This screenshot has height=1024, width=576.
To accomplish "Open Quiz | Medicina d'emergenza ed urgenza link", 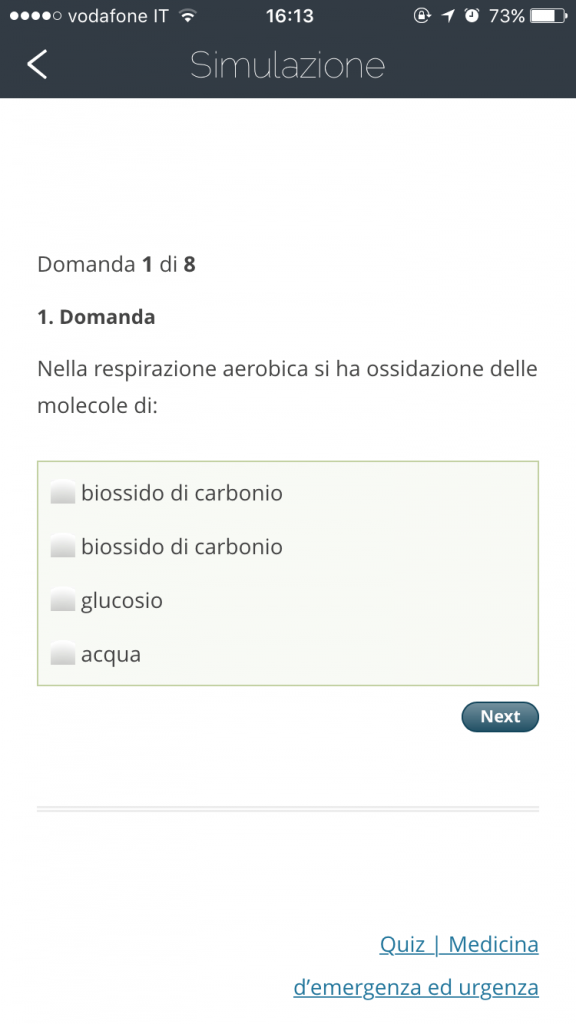I will [416, 965].
